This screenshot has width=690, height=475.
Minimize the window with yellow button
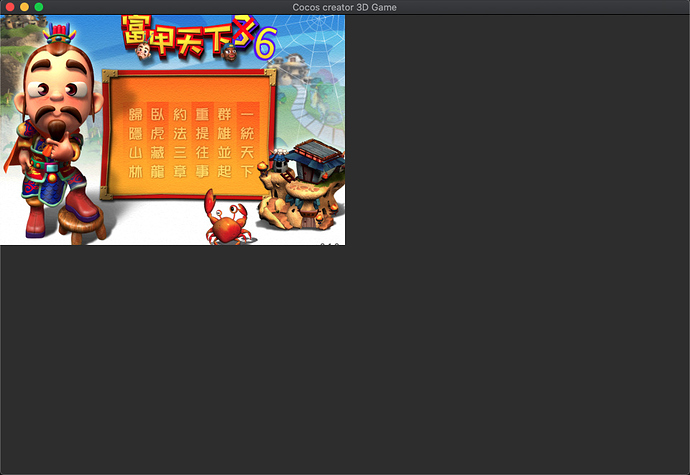pos(25,7)
